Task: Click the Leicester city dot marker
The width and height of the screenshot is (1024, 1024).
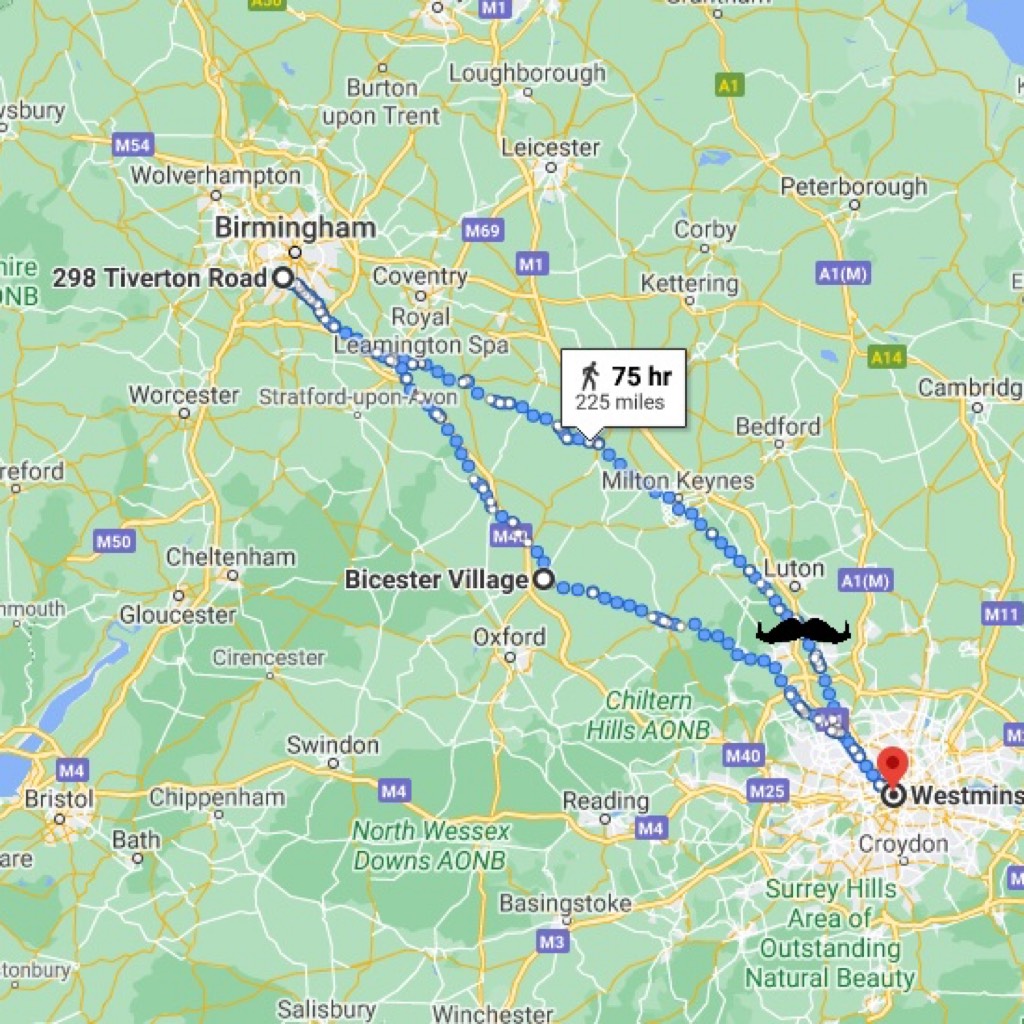Action: pyautogui.click(x=551, y=168)
